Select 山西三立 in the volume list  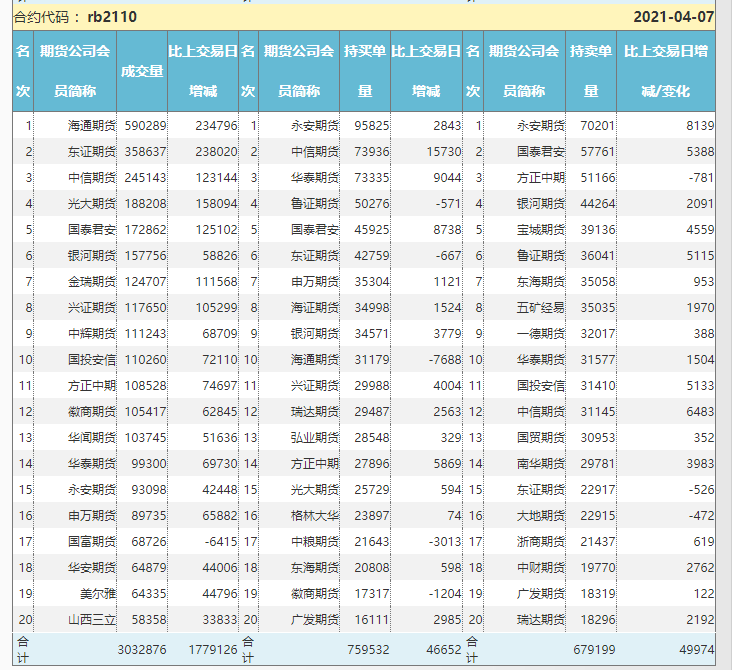point(92,619)
